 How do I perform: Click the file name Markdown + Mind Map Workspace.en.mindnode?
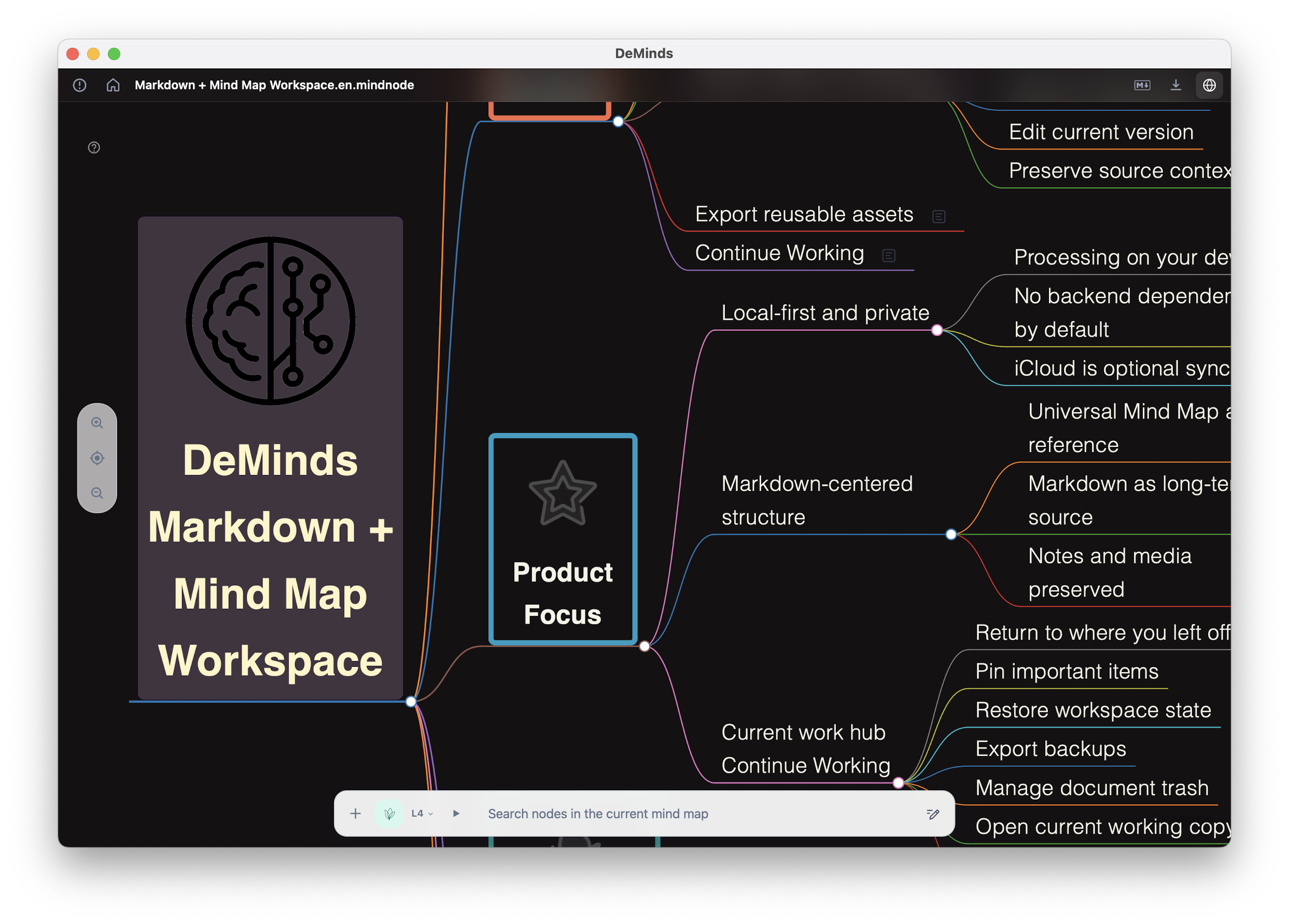pos(274,85)
